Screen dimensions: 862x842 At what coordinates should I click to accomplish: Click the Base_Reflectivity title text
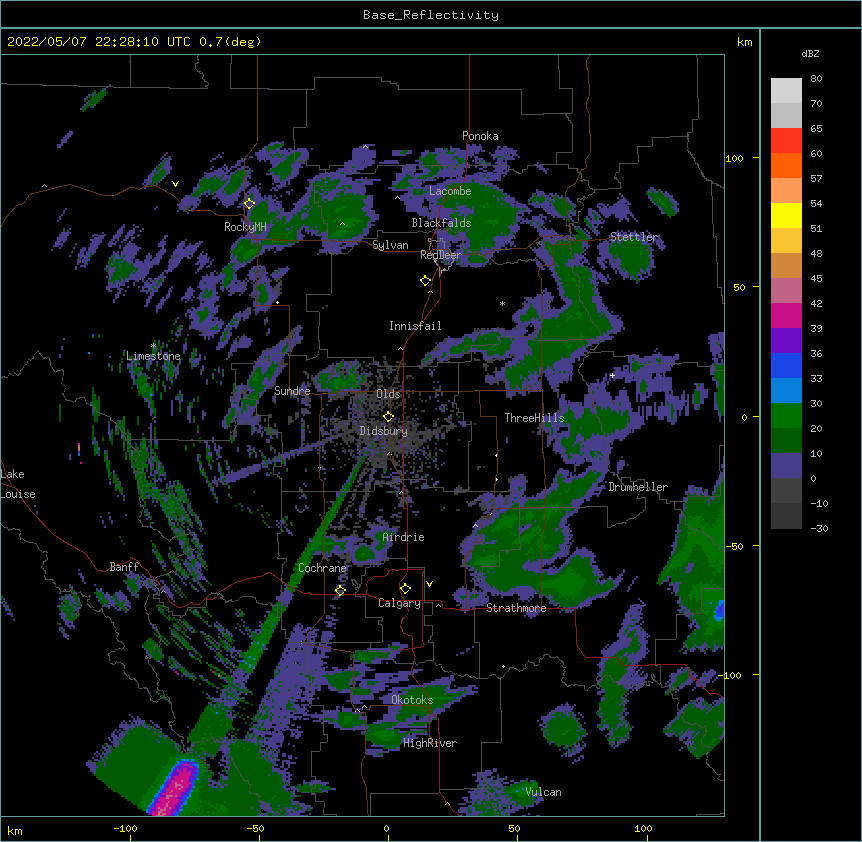[431, 15]
